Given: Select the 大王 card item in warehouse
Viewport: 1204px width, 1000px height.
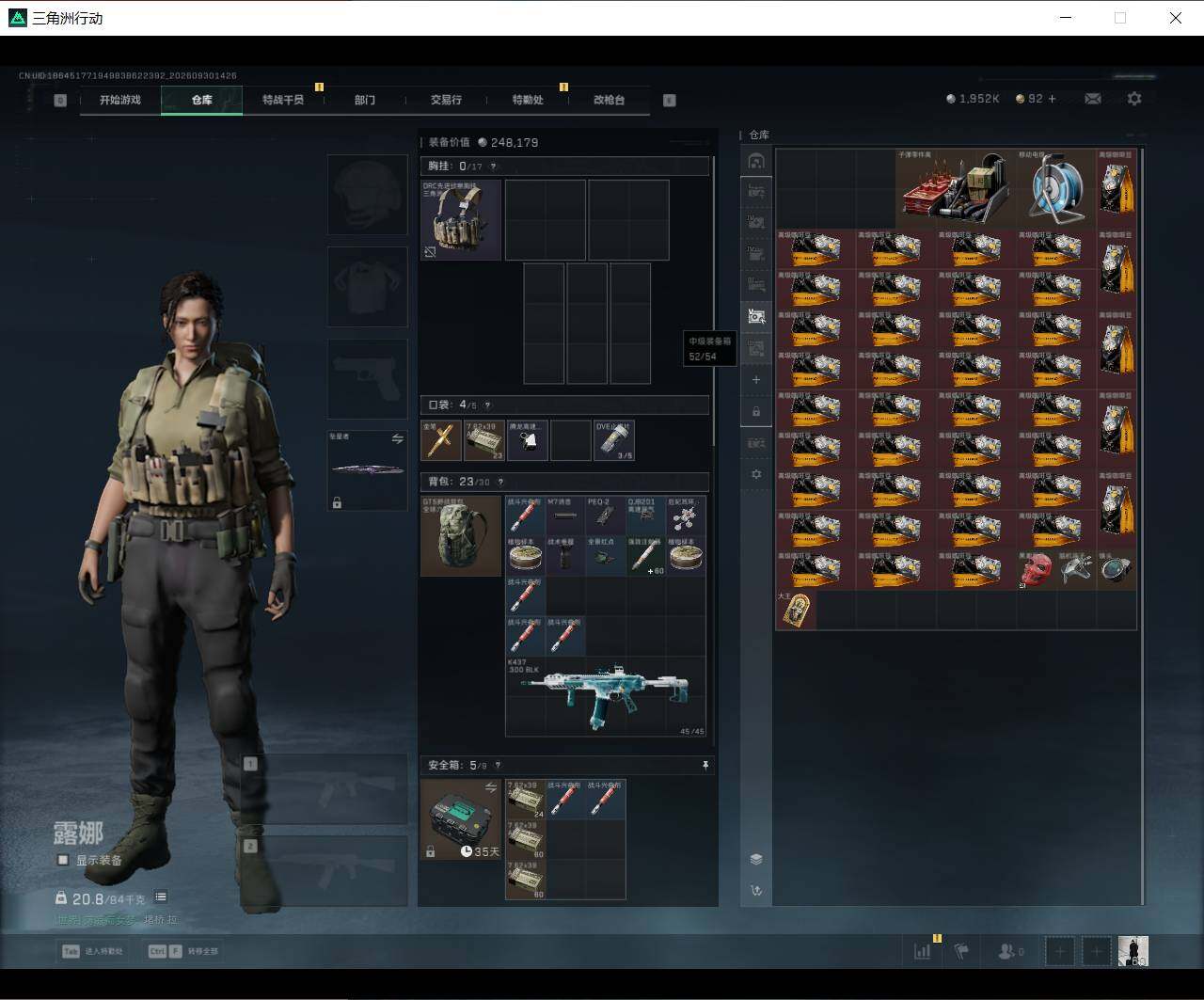Looking at the screenshot, I should coord(795,611).
